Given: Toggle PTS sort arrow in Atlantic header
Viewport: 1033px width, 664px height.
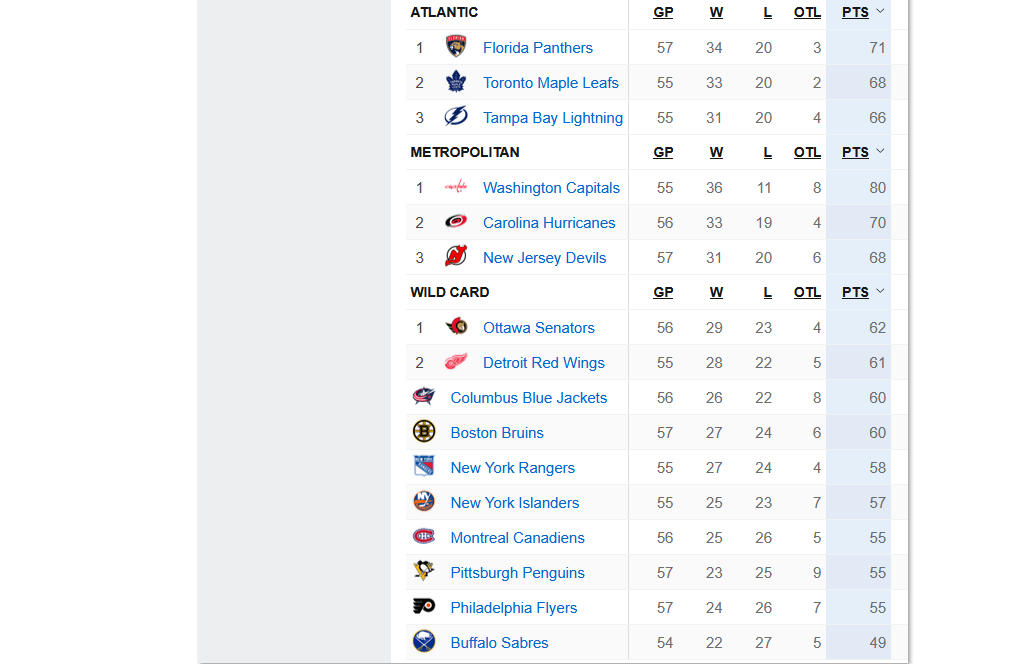Looking at the screenshot, I should click(x=880, y=11).
